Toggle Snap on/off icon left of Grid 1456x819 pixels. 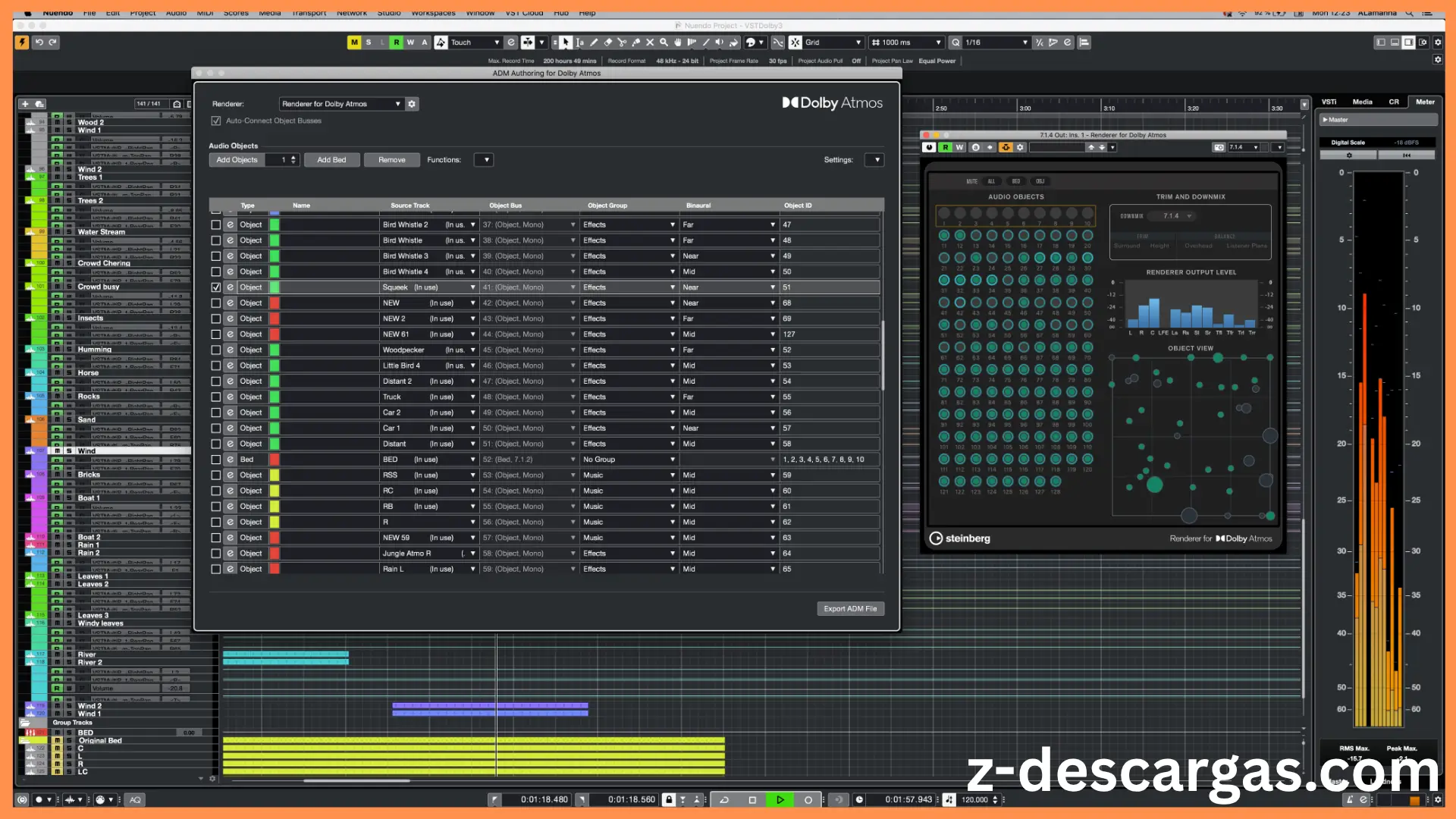click(x=795, y=42)
